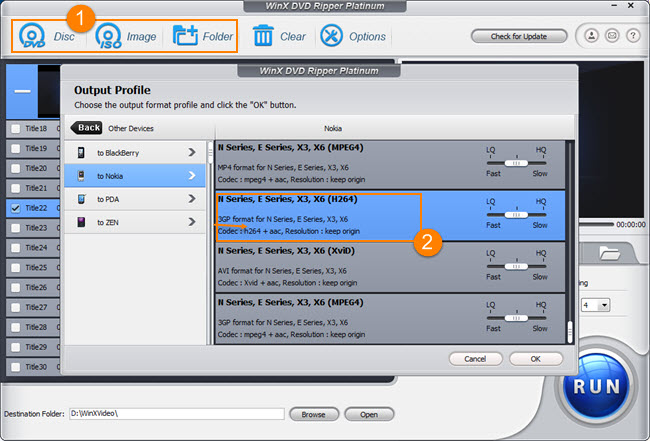Click the BlackBerry device icon
This screenshot has width=650, height=441.
(x=81, y=153)
